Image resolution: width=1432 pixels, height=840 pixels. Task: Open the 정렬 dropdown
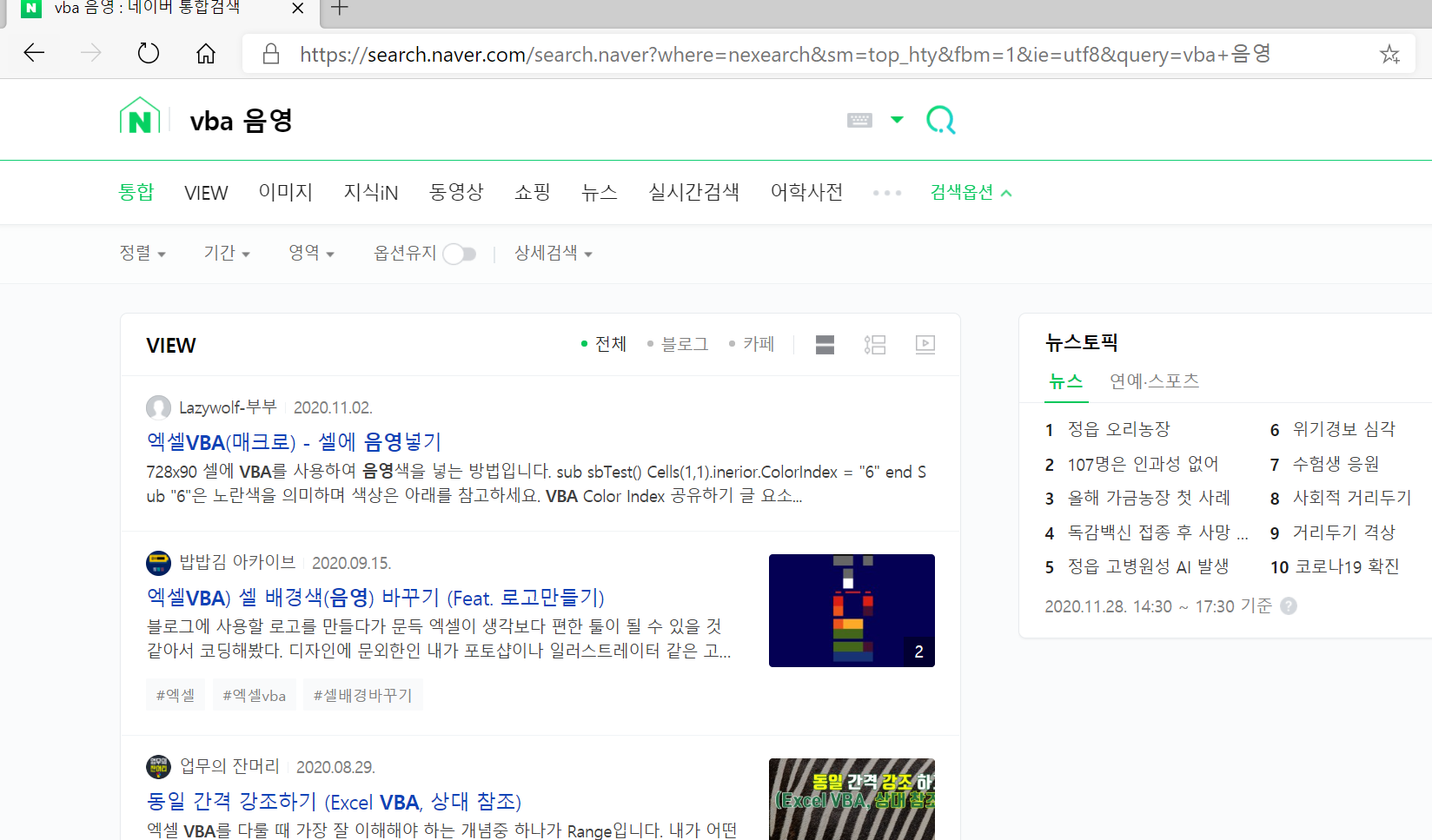point(143,253)
